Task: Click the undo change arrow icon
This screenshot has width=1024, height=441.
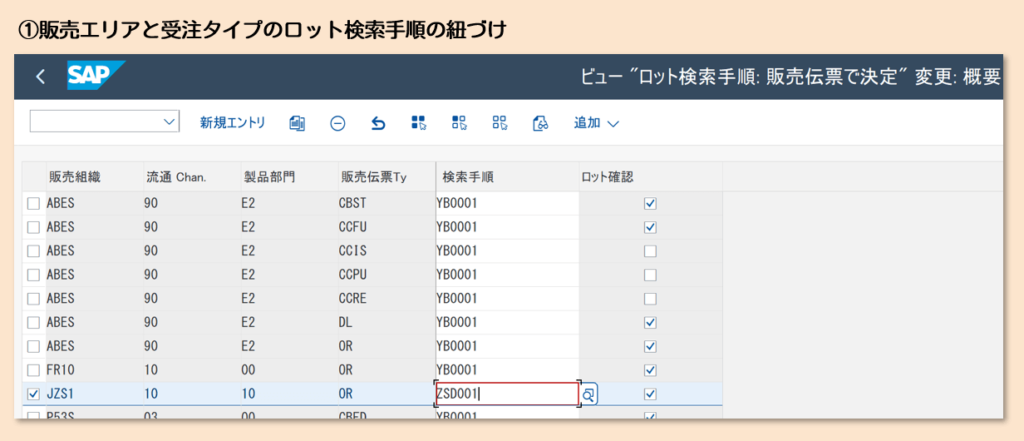Action: pos(378,123)
